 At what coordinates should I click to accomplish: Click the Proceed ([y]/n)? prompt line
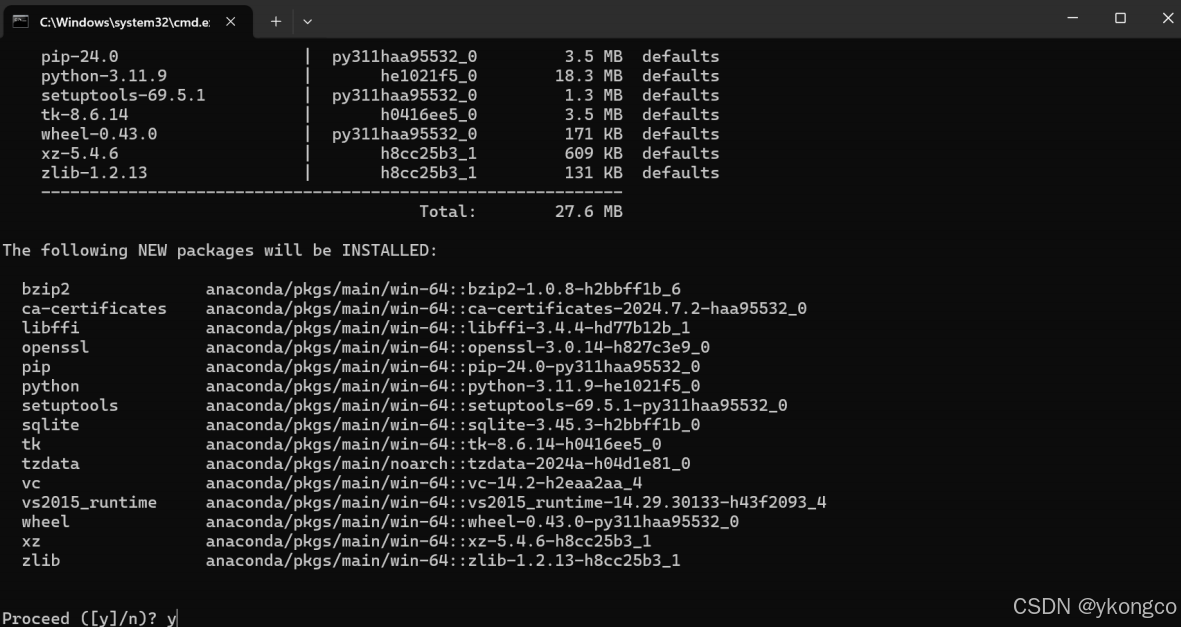(85, 618)
